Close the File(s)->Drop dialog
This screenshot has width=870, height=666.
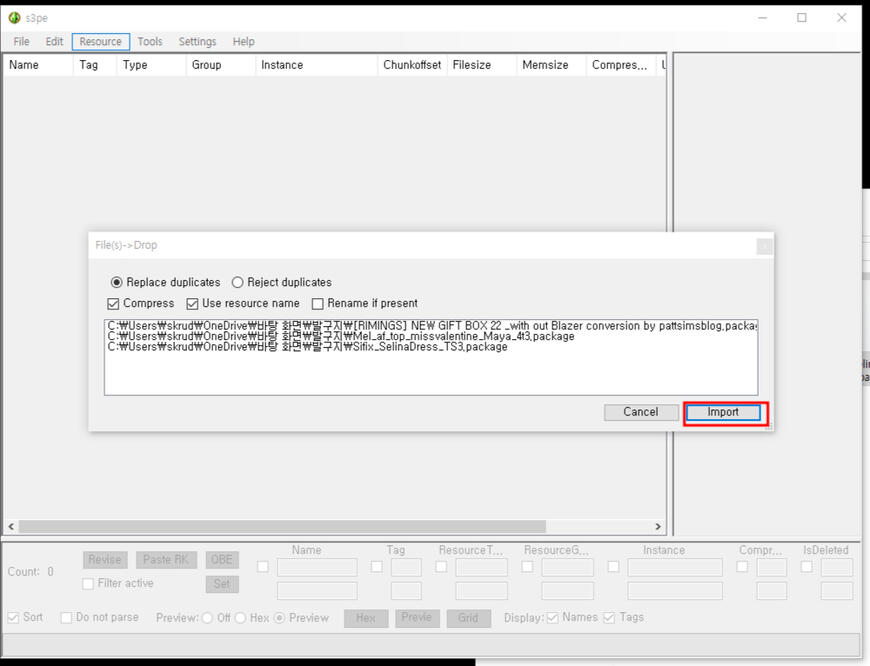[764, 246]
